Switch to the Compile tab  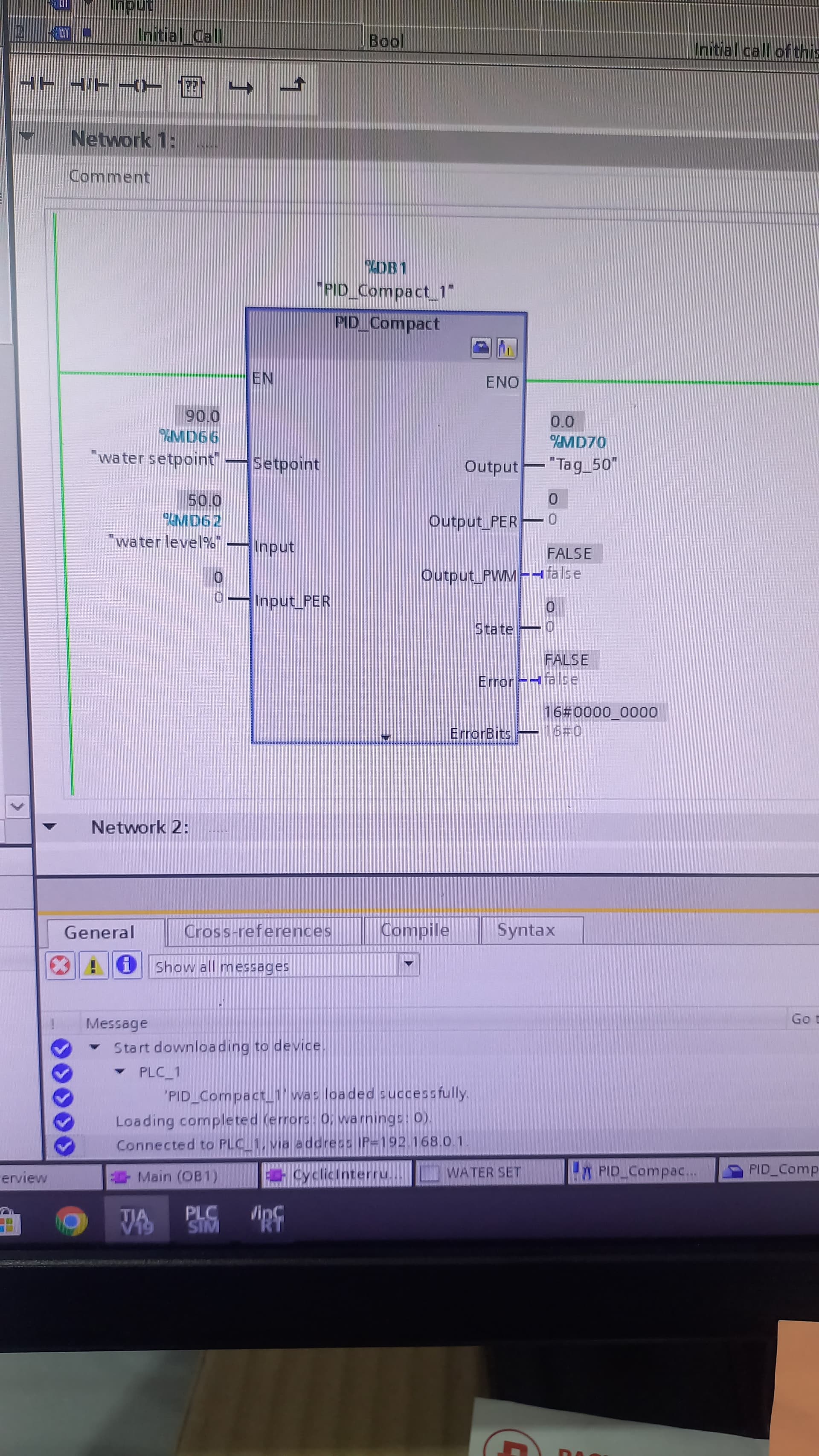[415, 930]
